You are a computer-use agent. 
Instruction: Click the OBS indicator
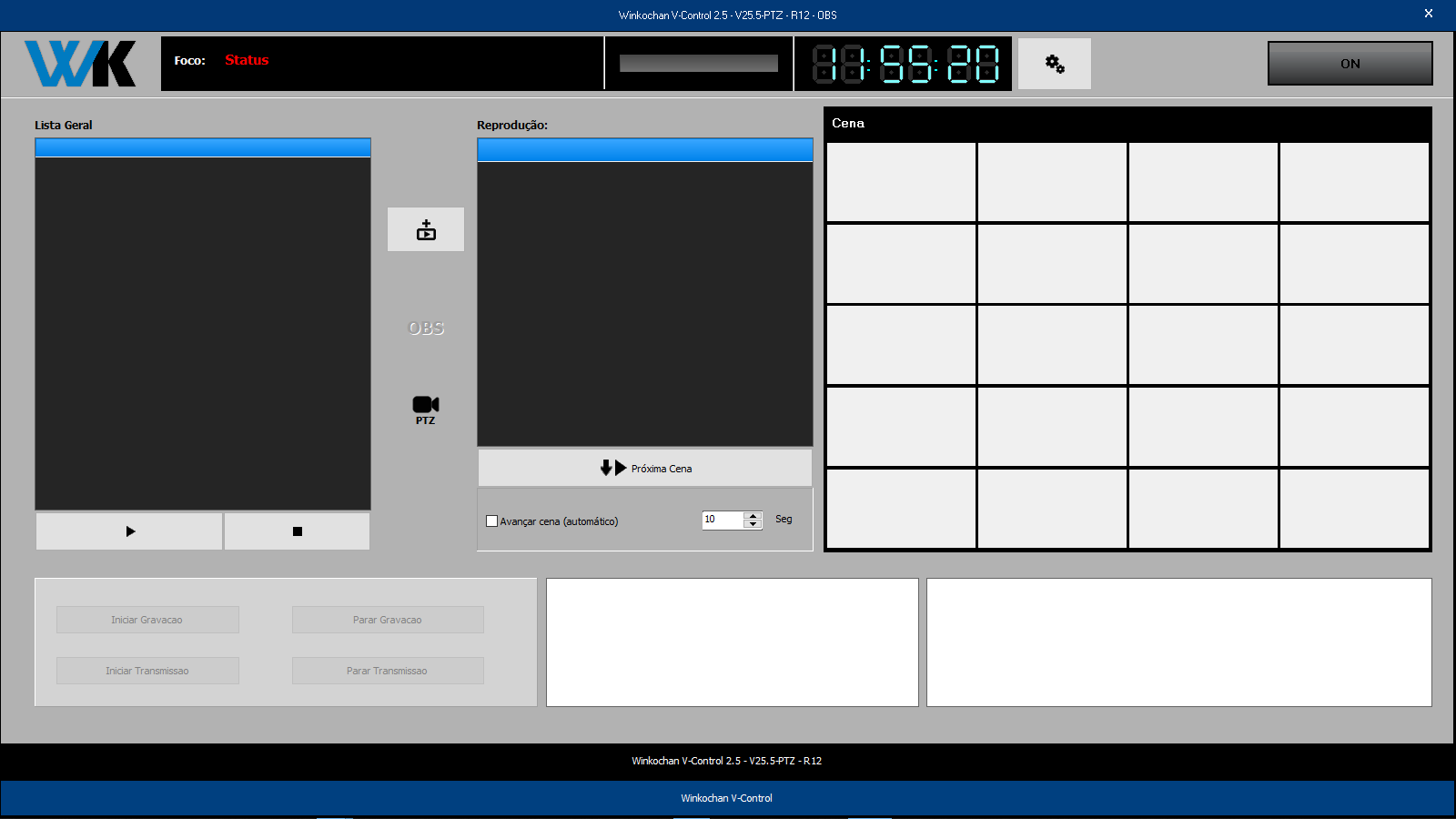pos(425,328)
